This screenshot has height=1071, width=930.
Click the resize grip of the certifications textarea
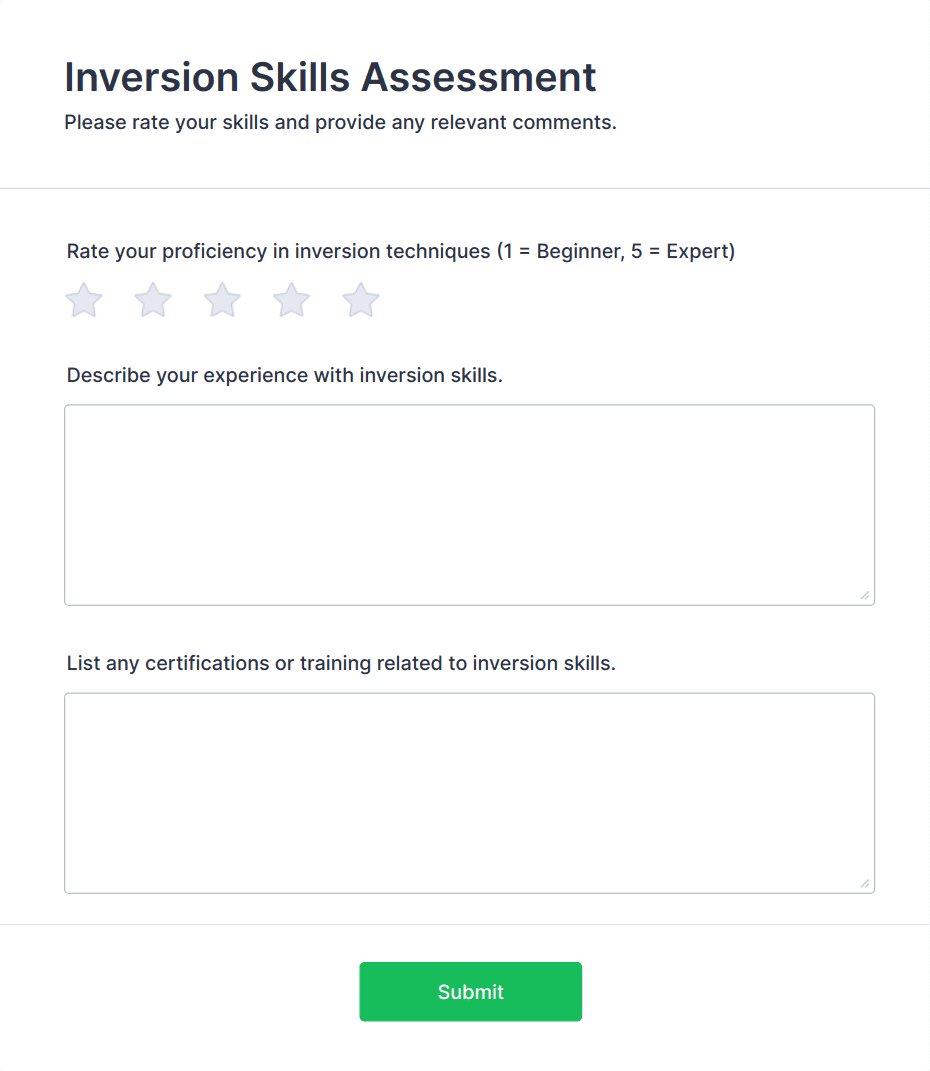(x=866, y=884)
